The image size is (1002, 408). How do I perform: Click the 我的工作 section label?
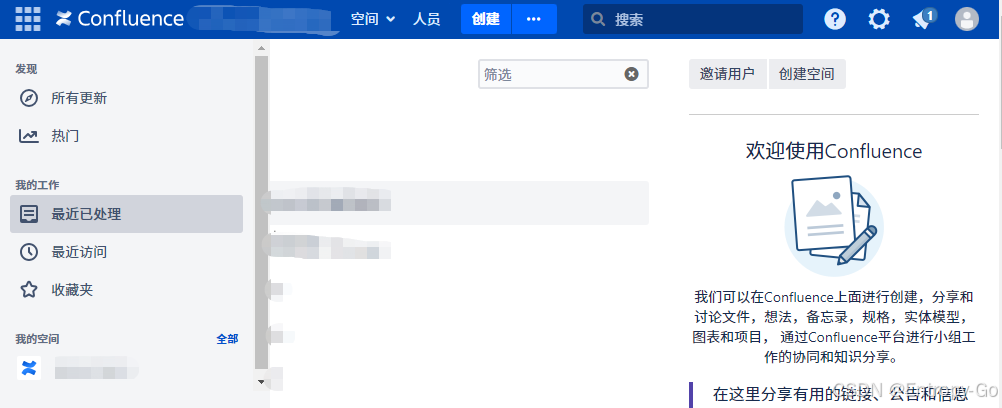click(37, 185)
